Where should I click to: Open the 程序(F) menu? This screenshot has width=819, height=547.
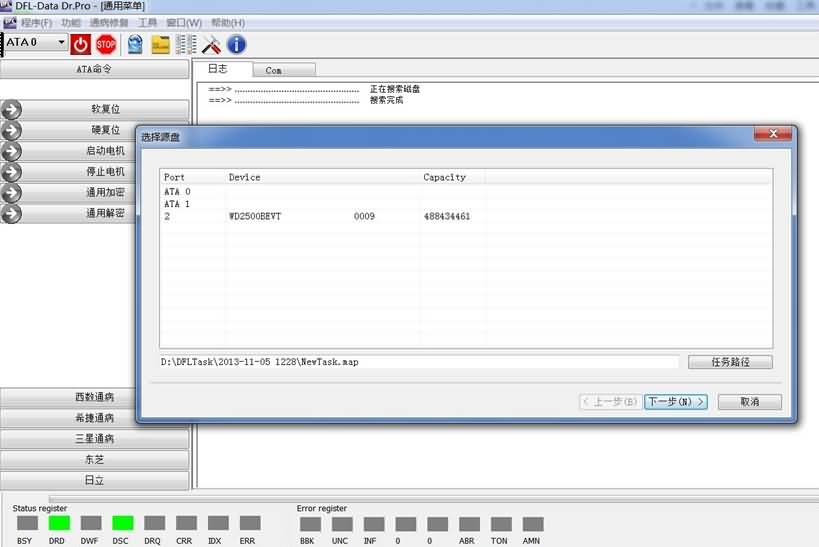[36, 23]
